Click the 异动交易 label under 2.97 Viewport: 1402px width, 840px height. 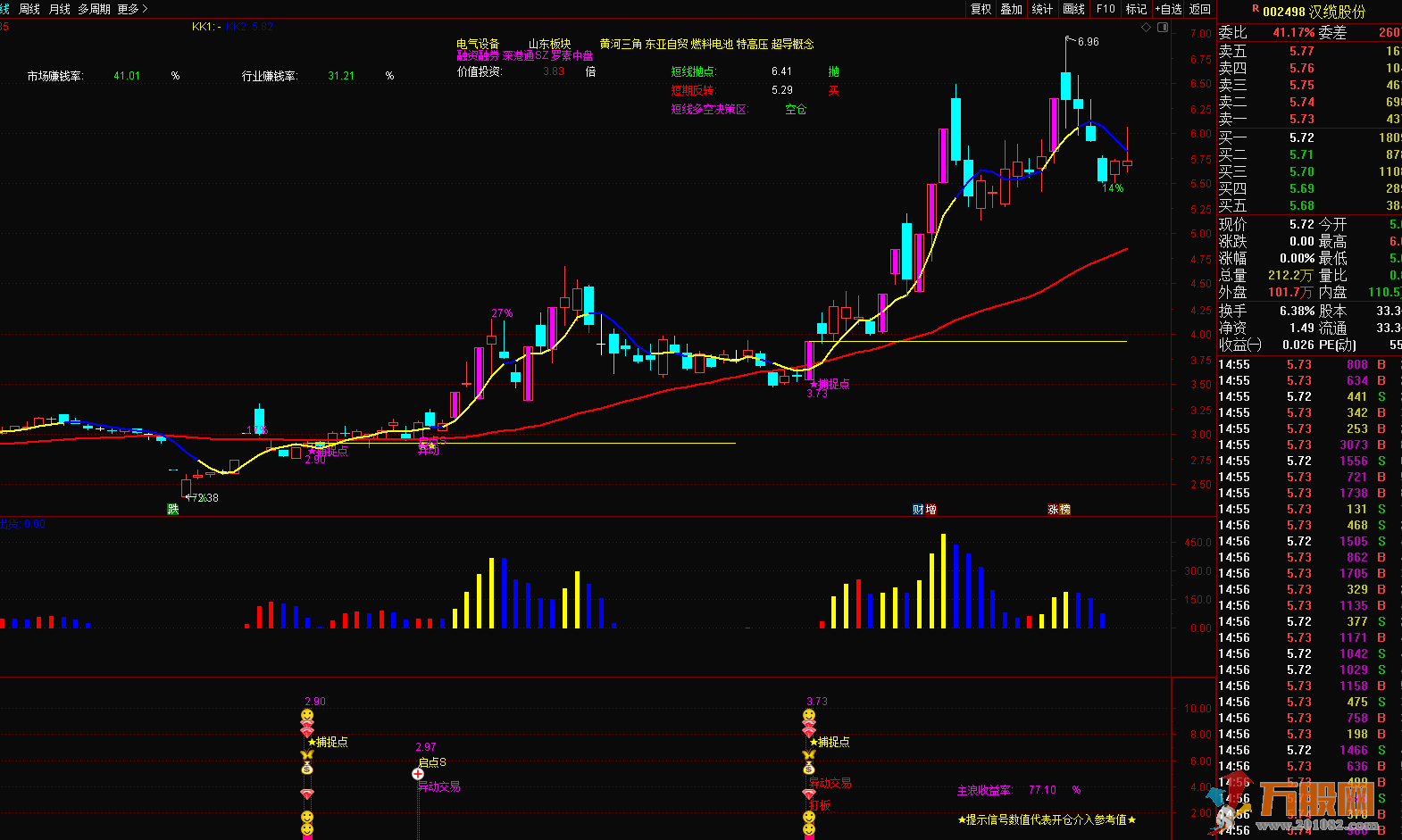439,786
